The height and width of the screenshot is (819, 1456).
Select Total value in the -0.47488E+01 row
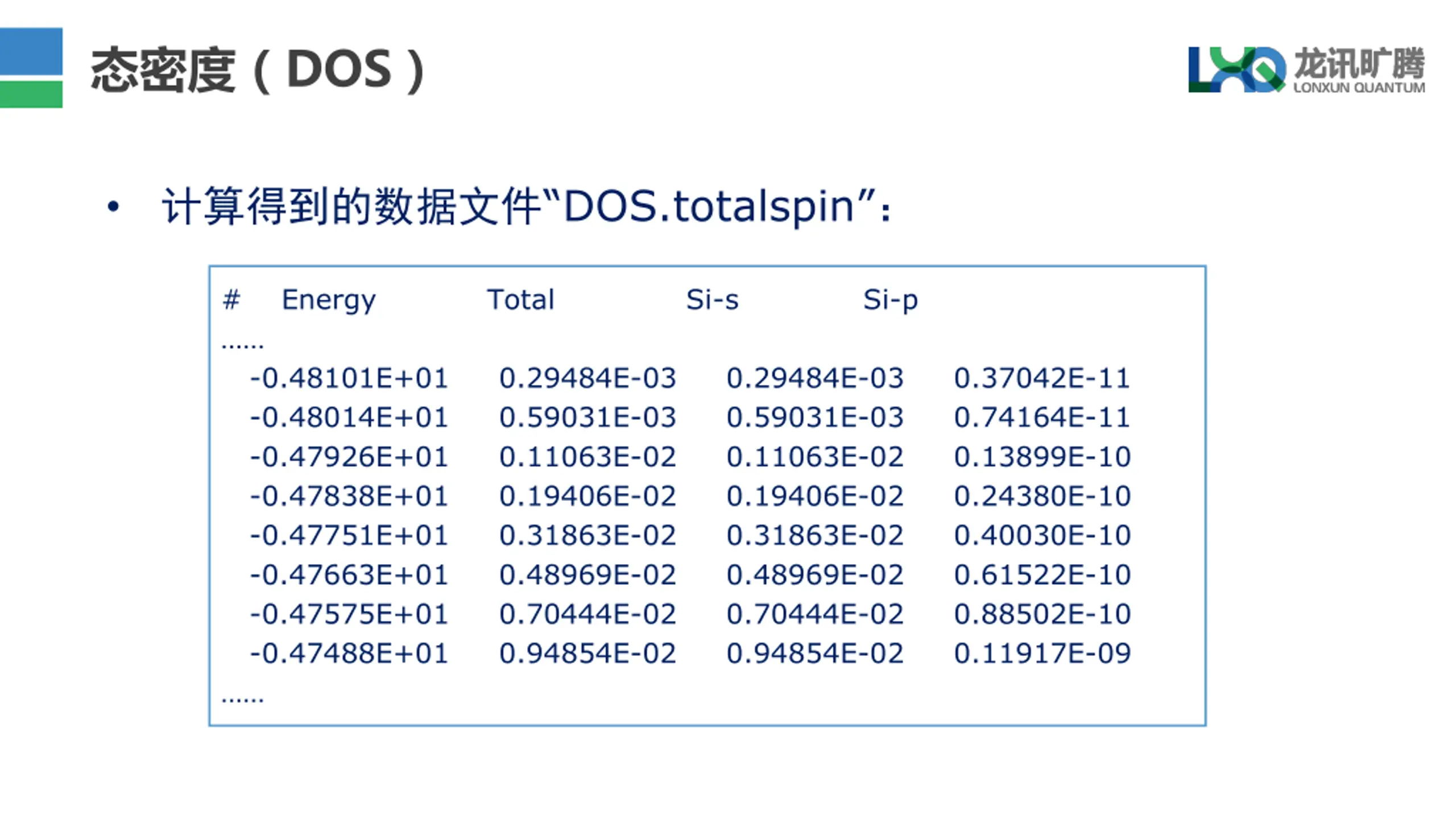click(588, 653)
